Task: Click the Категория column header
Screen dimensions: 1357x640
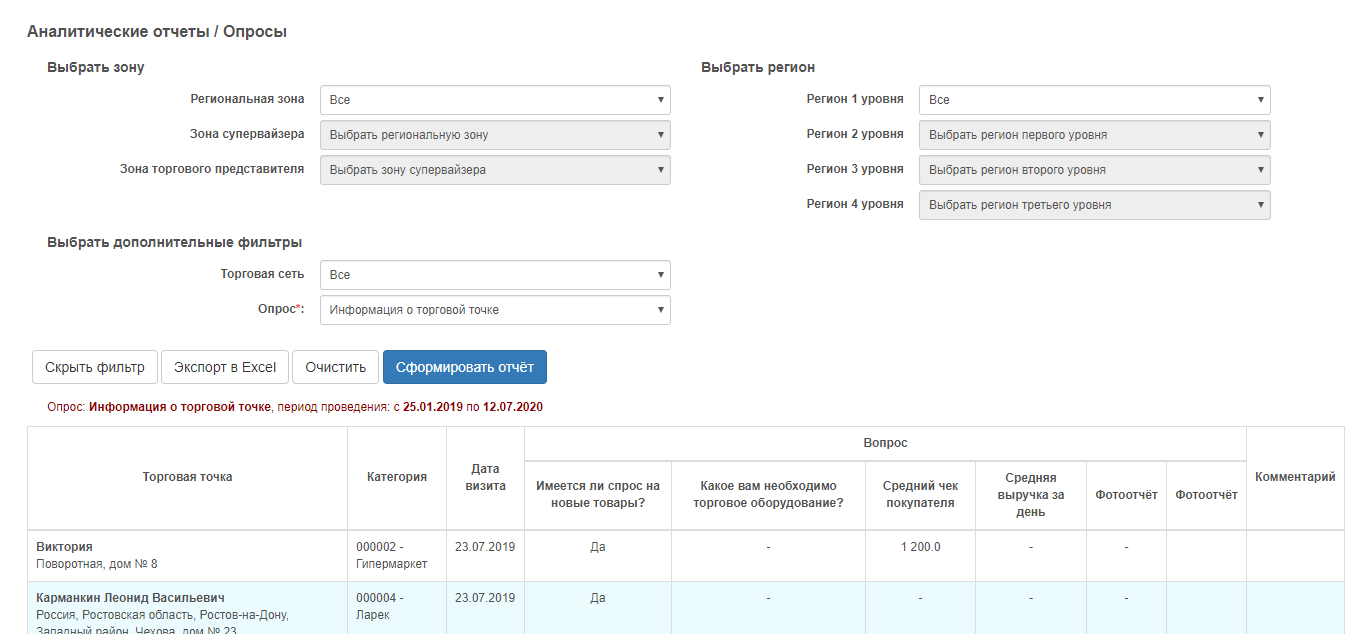Action: [x=397, y=477]
